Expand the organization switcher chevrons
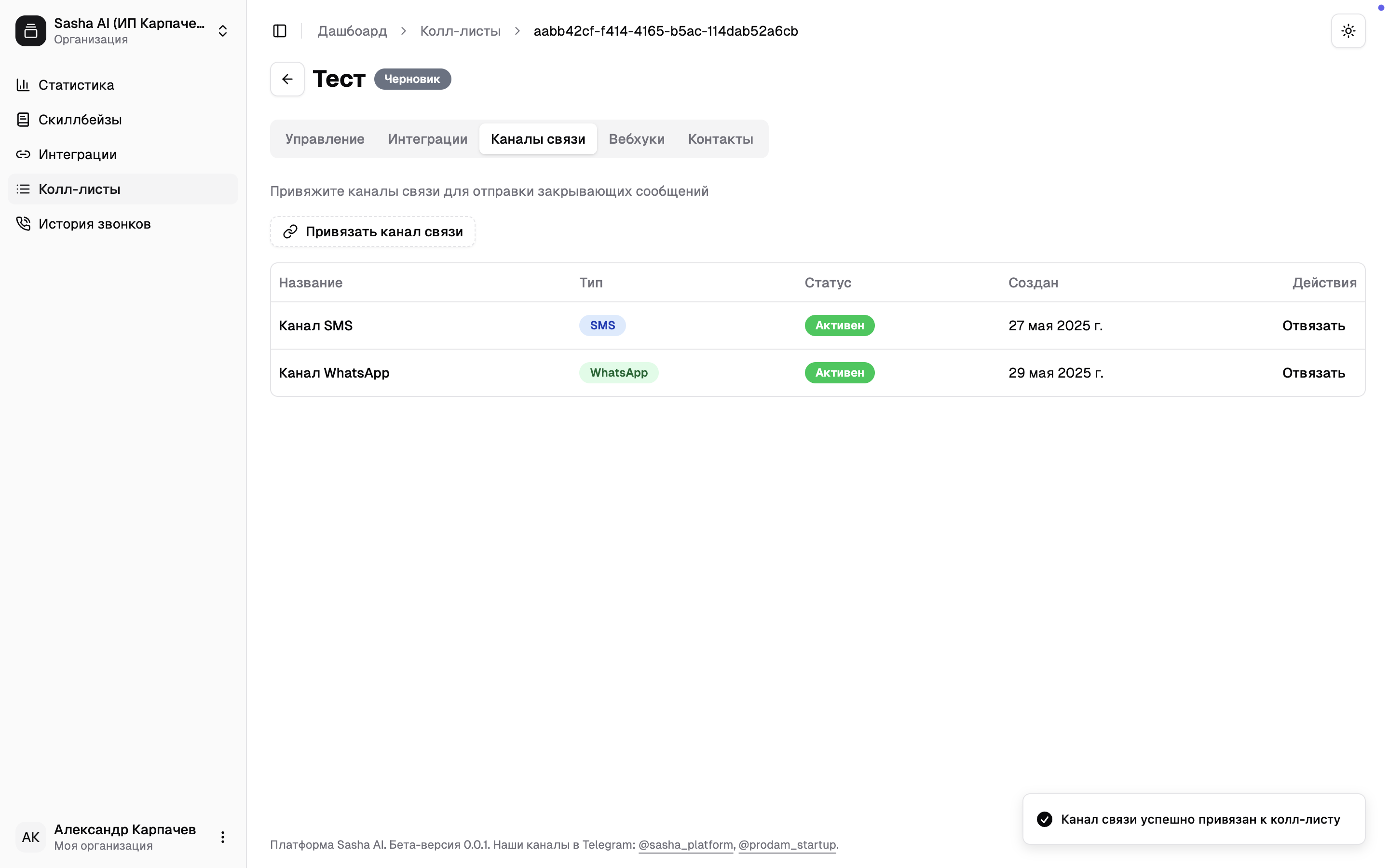 (223, 31)
